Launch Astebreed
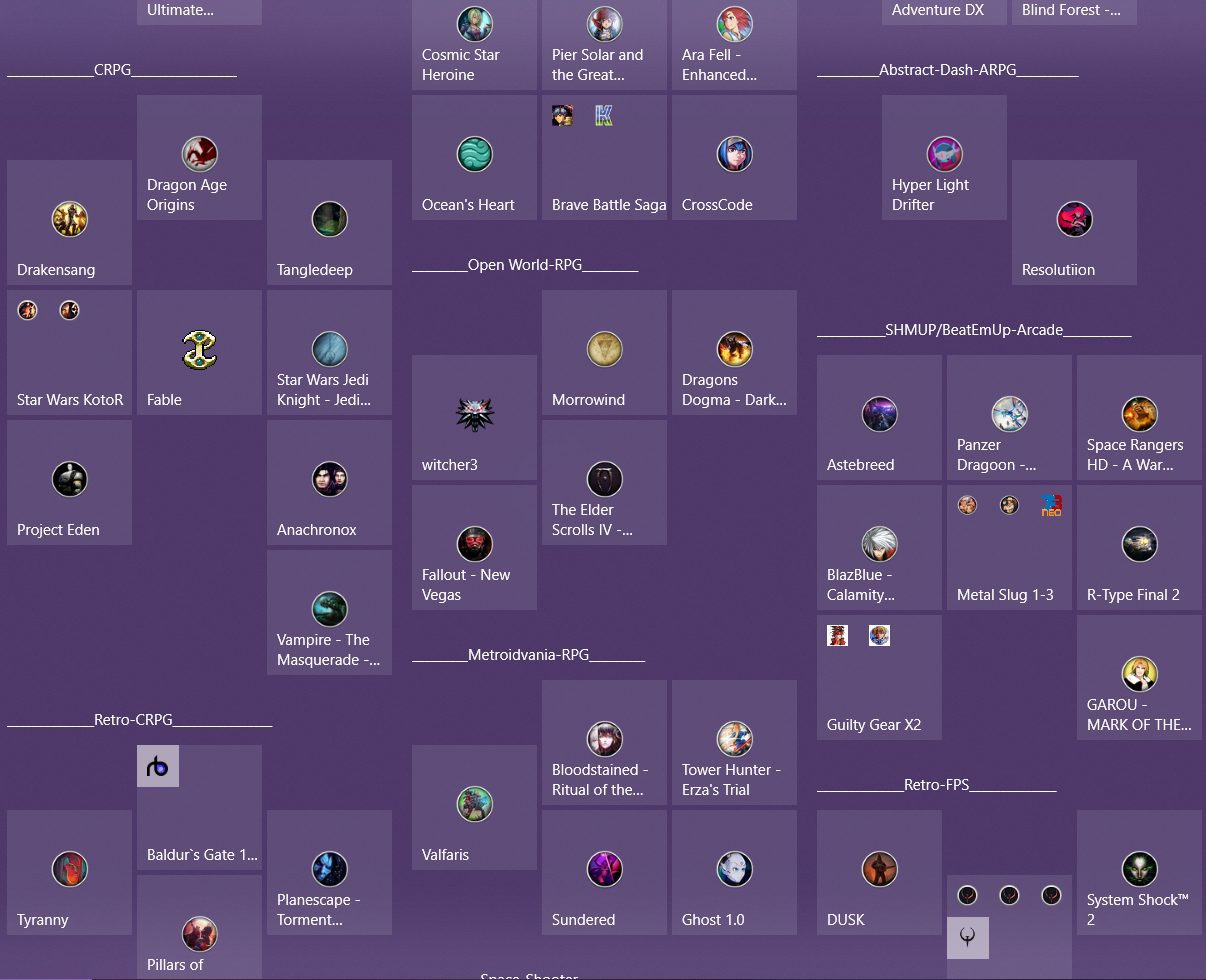 879,417
